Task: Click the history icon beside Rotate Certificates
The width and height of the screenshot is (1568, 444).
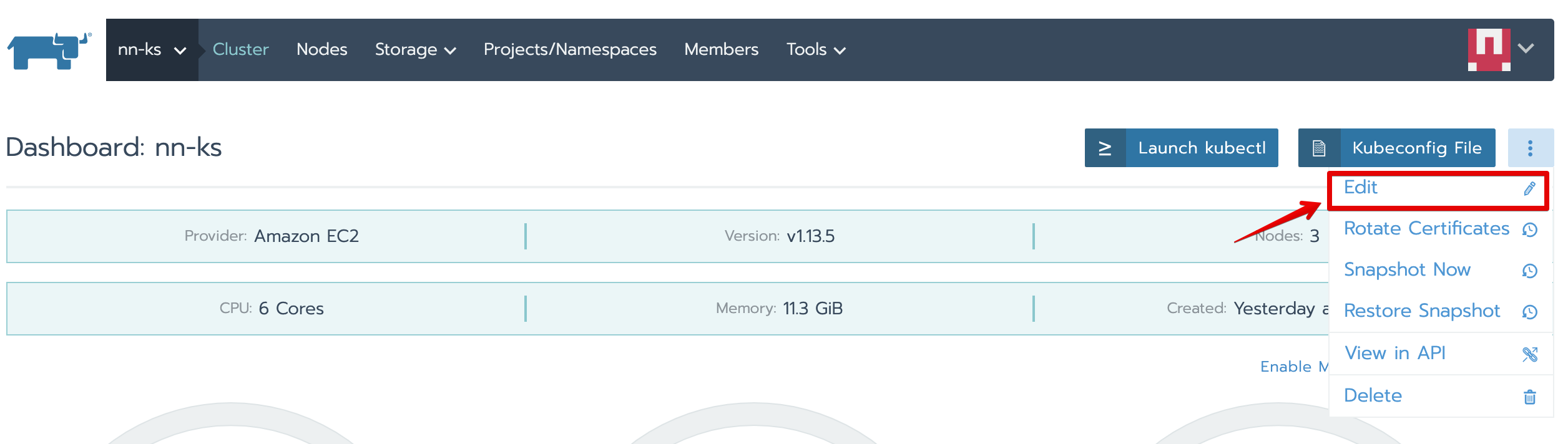Action: point(1530,230)
